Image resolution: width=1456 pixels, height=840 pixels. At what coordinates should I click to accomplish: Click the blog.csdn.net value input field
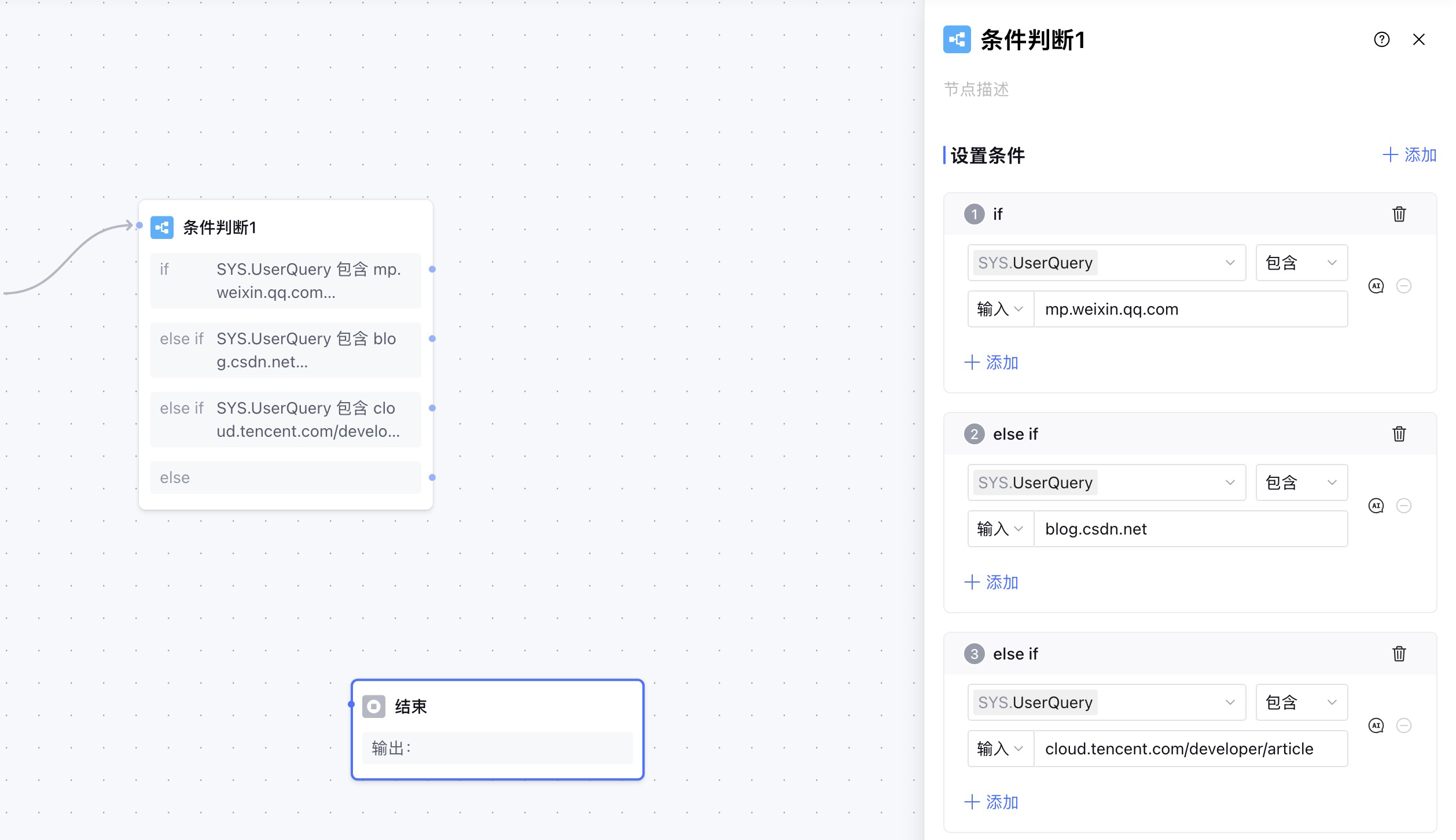click(x=1190, y=529)
